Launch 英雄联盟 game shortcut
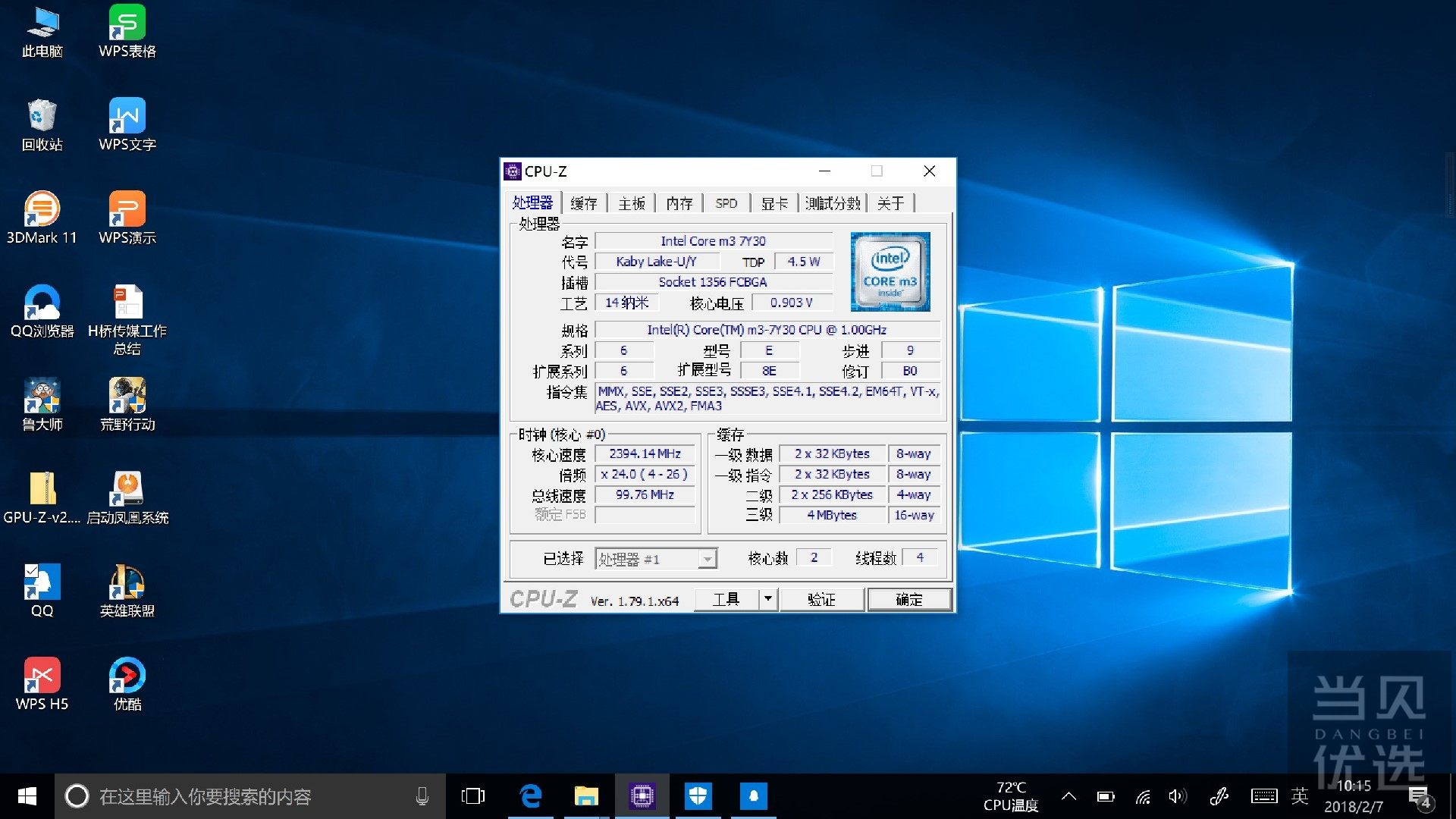The height and width of the screenshot is (819, 1456). click(127, 591)
